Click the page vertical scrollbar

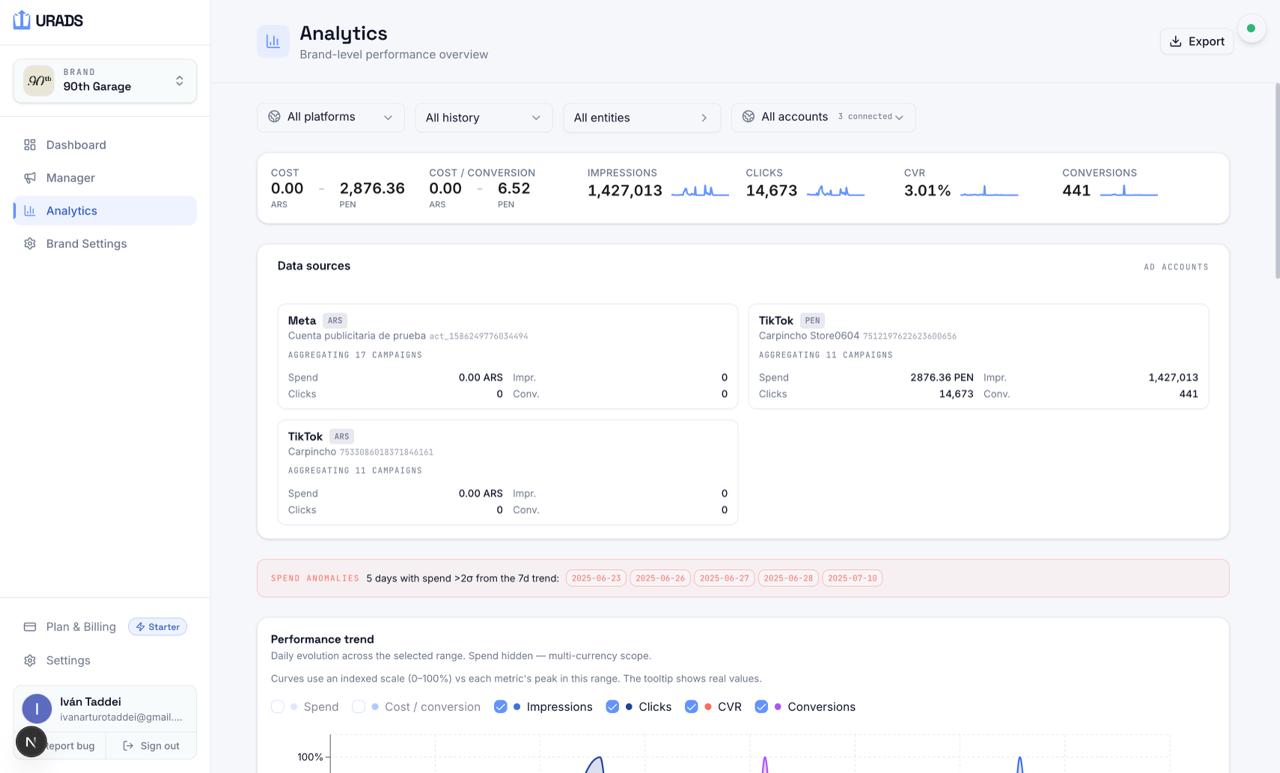(1276, 180)
